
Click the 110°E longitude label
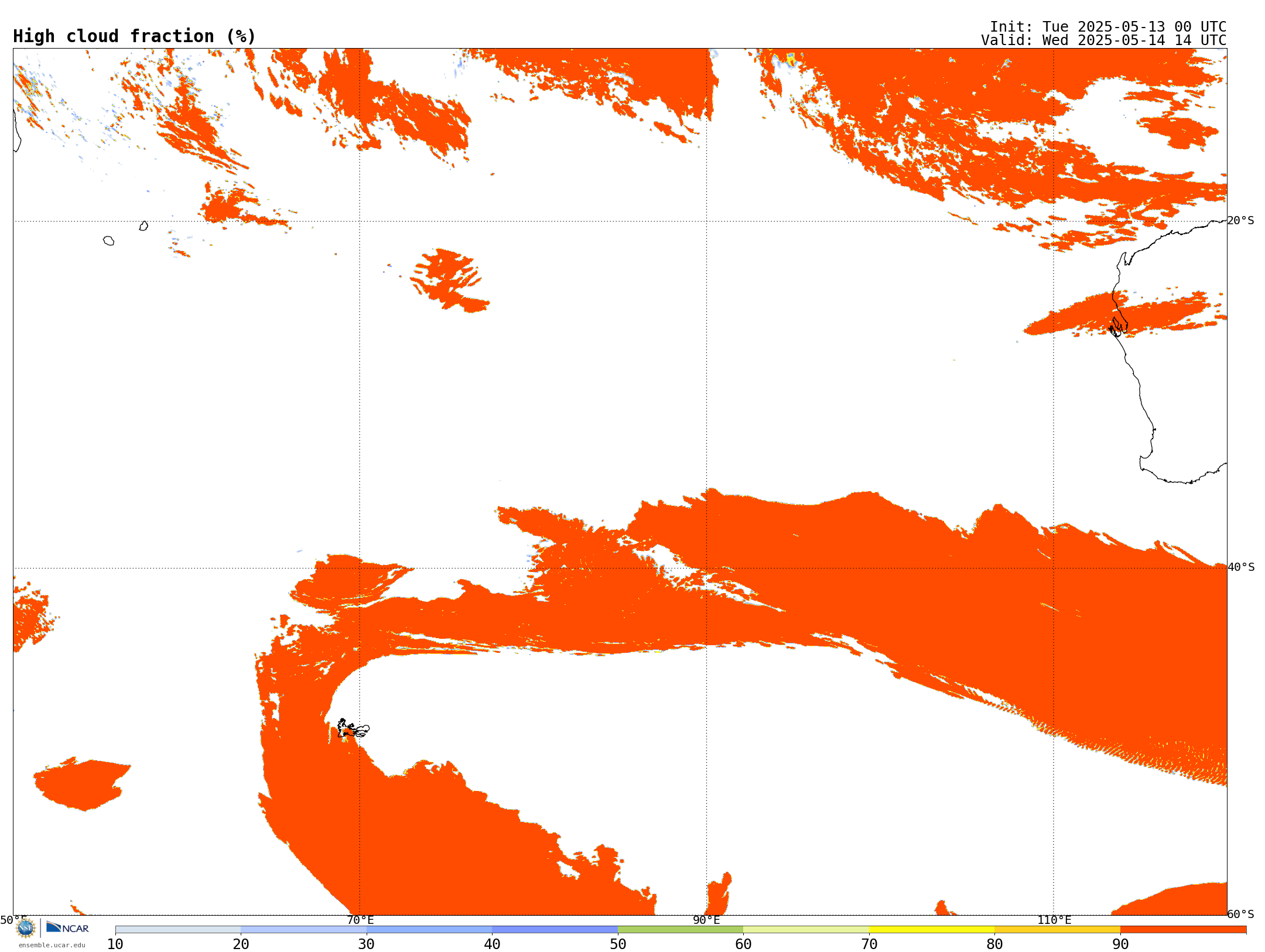tap(1054, 920)
